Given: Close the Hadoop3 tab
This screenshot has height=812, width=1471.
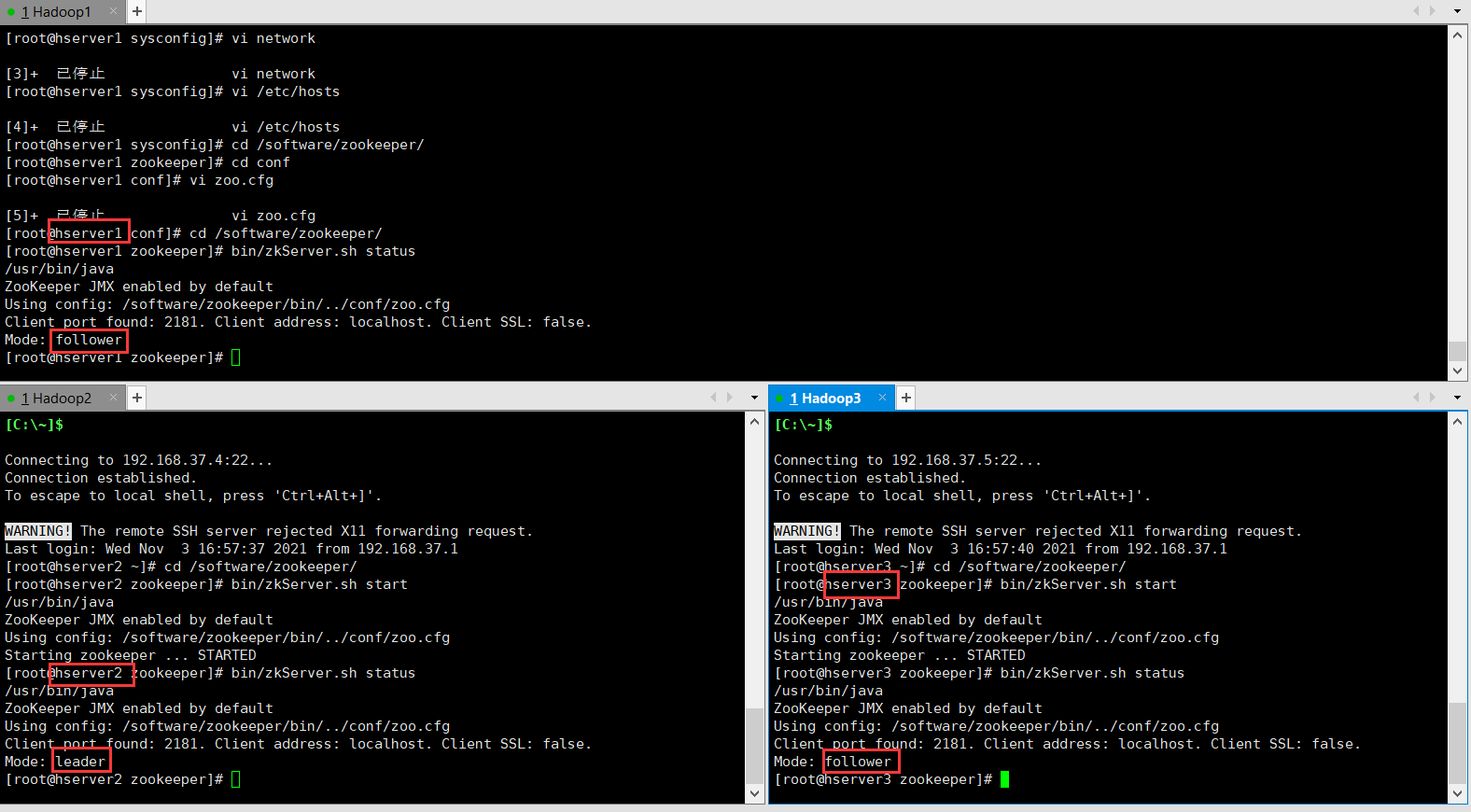Looking at the screenshot, I should coord(882,398).
